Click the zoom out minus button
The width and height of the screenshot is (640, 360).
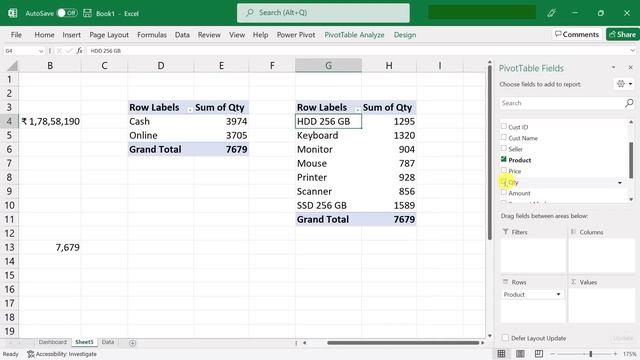click(553, 354)
